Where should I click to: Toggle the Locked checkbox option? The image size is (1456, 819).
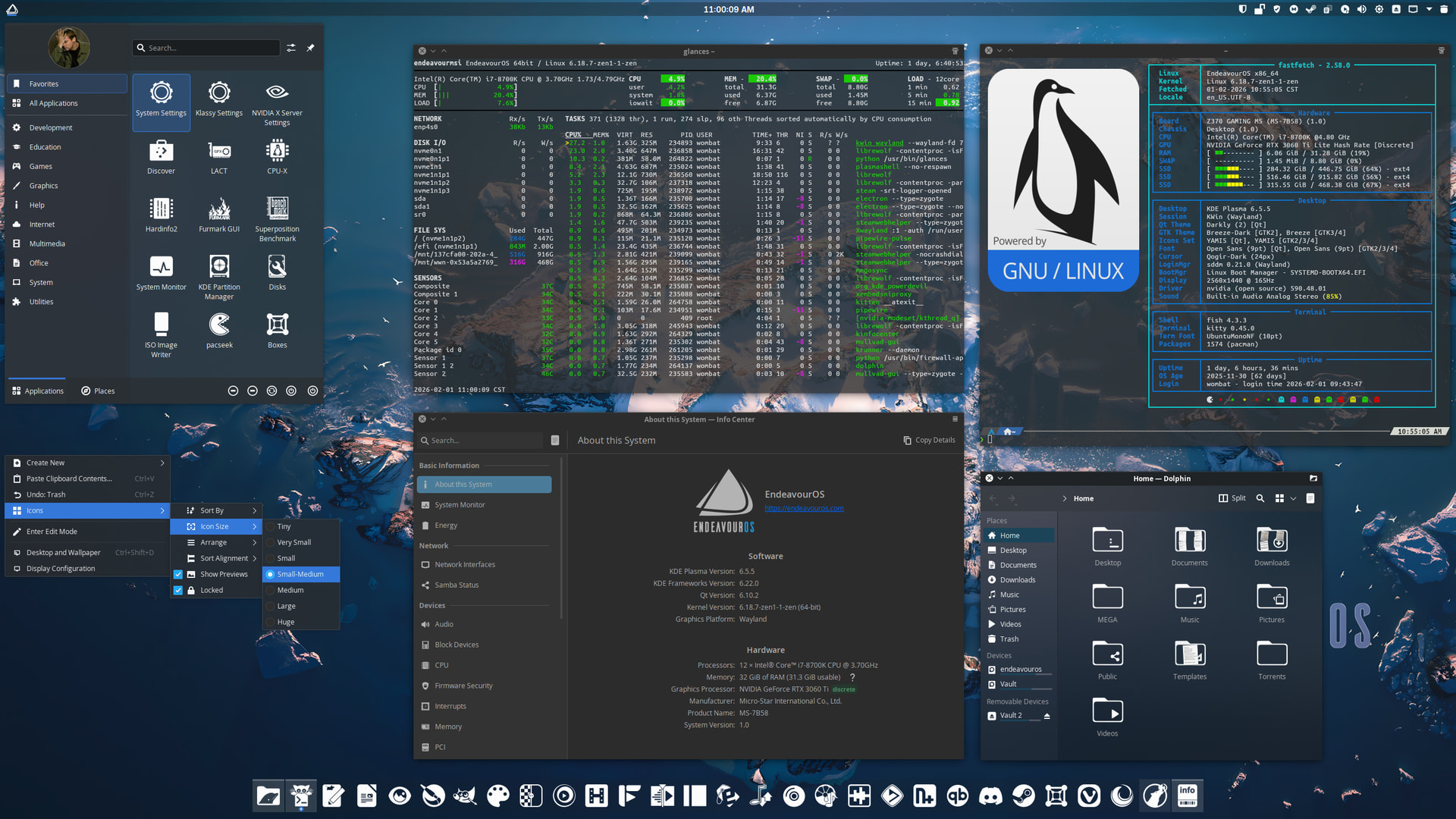[x=178, y=590]
